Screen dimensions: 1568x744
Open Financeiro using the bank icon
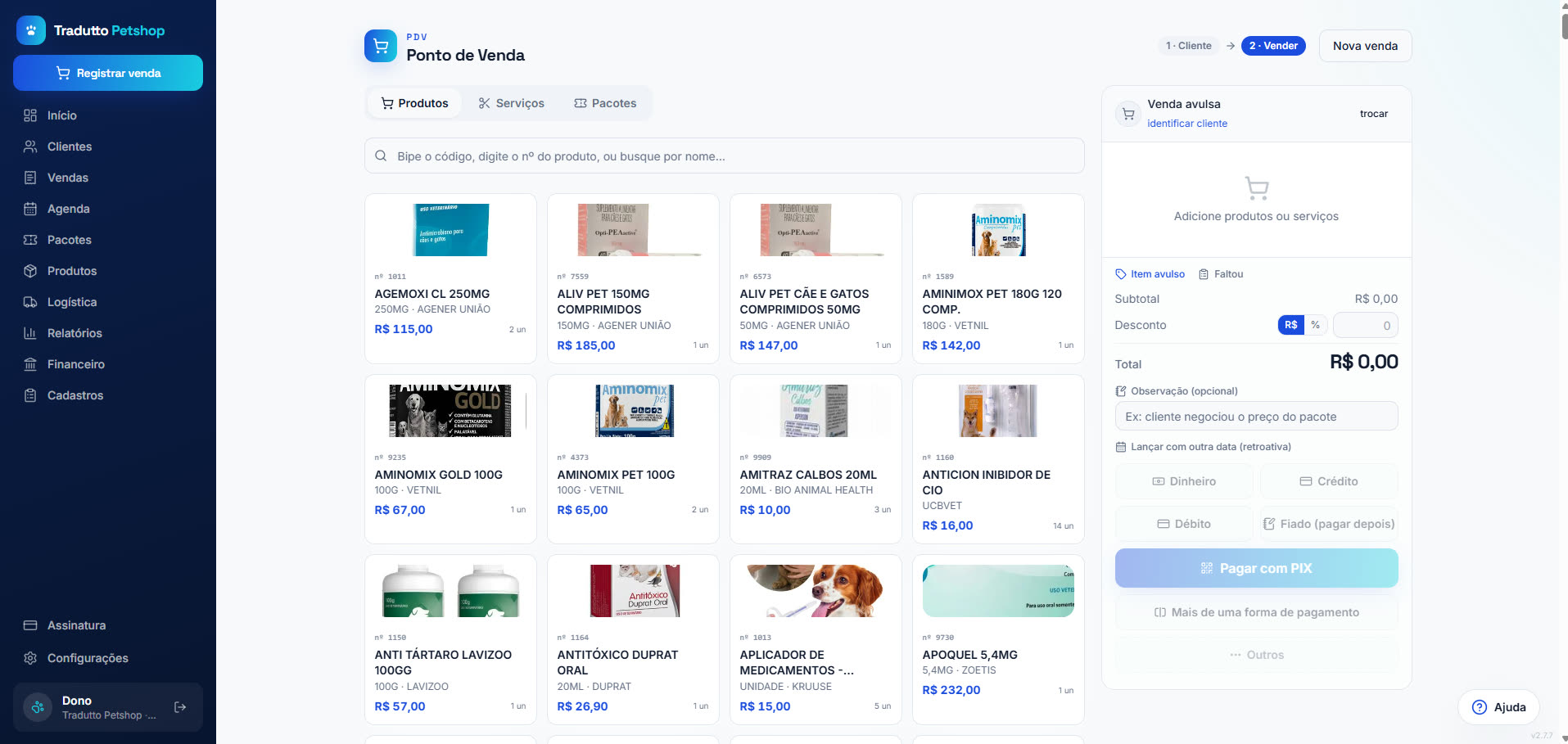coord(30,364)
